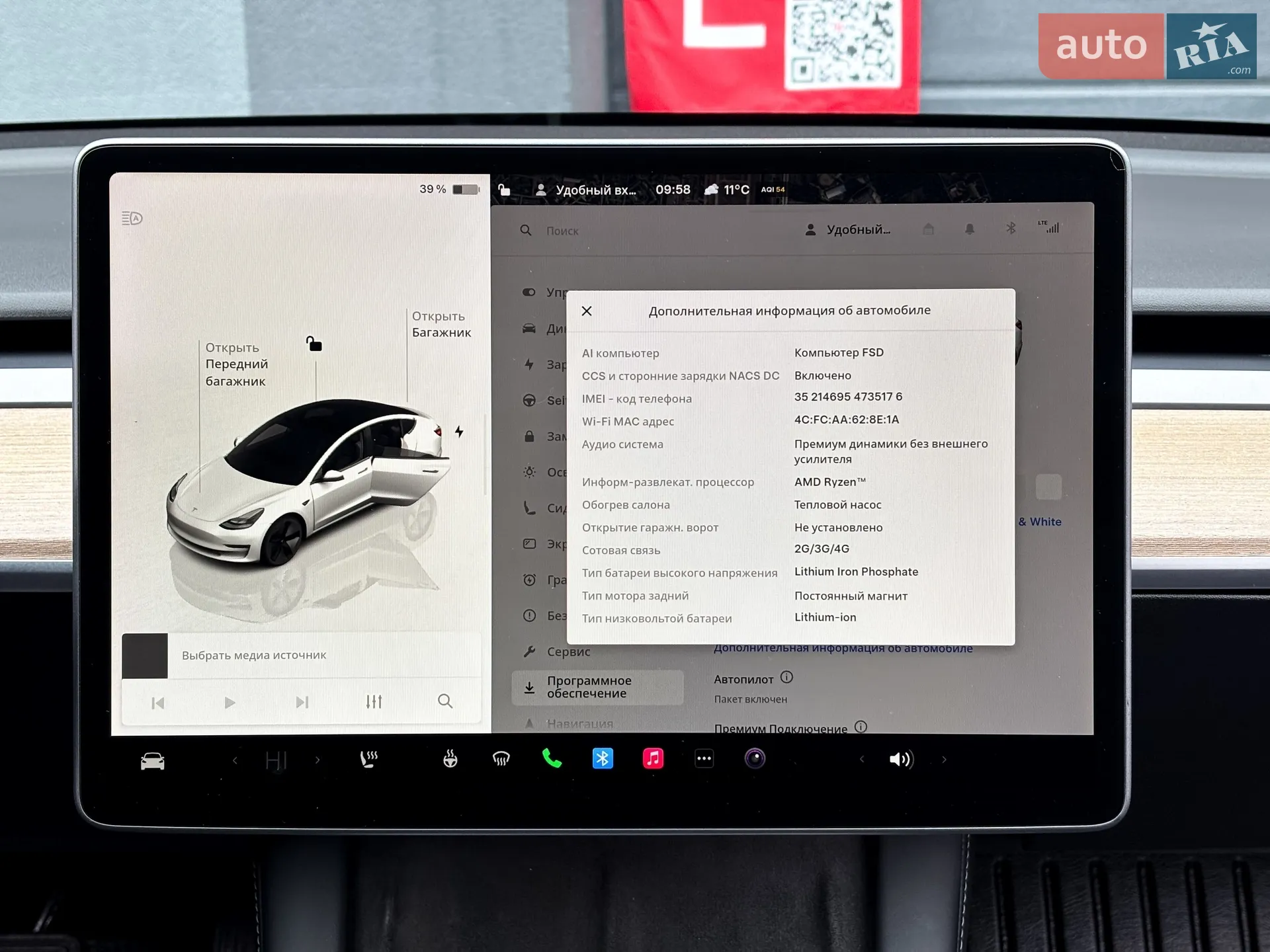Tap the LTE signal strength icon
Screen dimensions: 1270x952
1048,227
